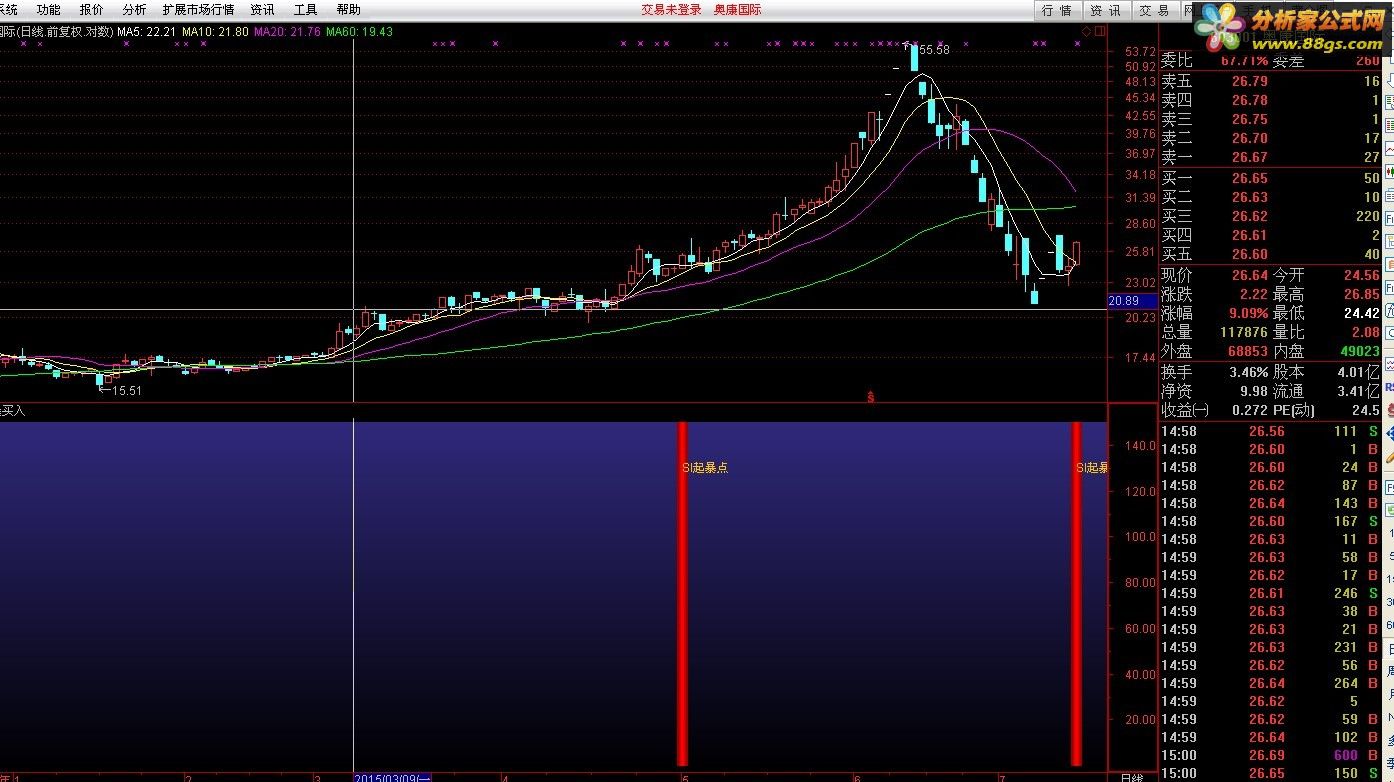This screenshot has height=782, width=1394.
Task: Click the small square icon beside the diamond icon
Action: [x=1100, y=31]
